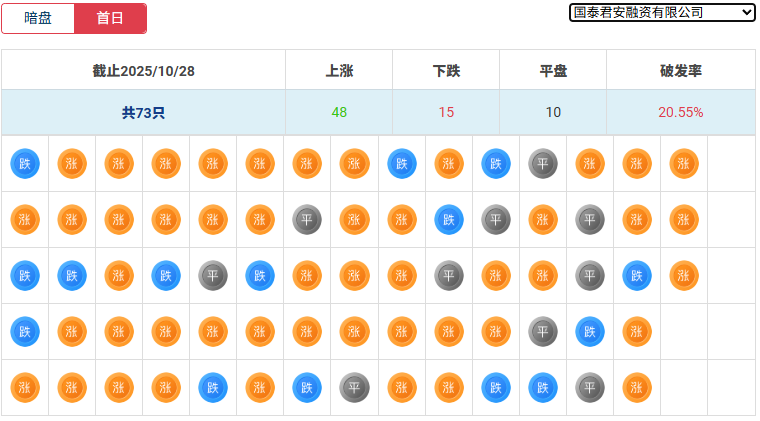Click the last gray 平 icon in bottom row
760x421 pixels.
coord(590,387)
